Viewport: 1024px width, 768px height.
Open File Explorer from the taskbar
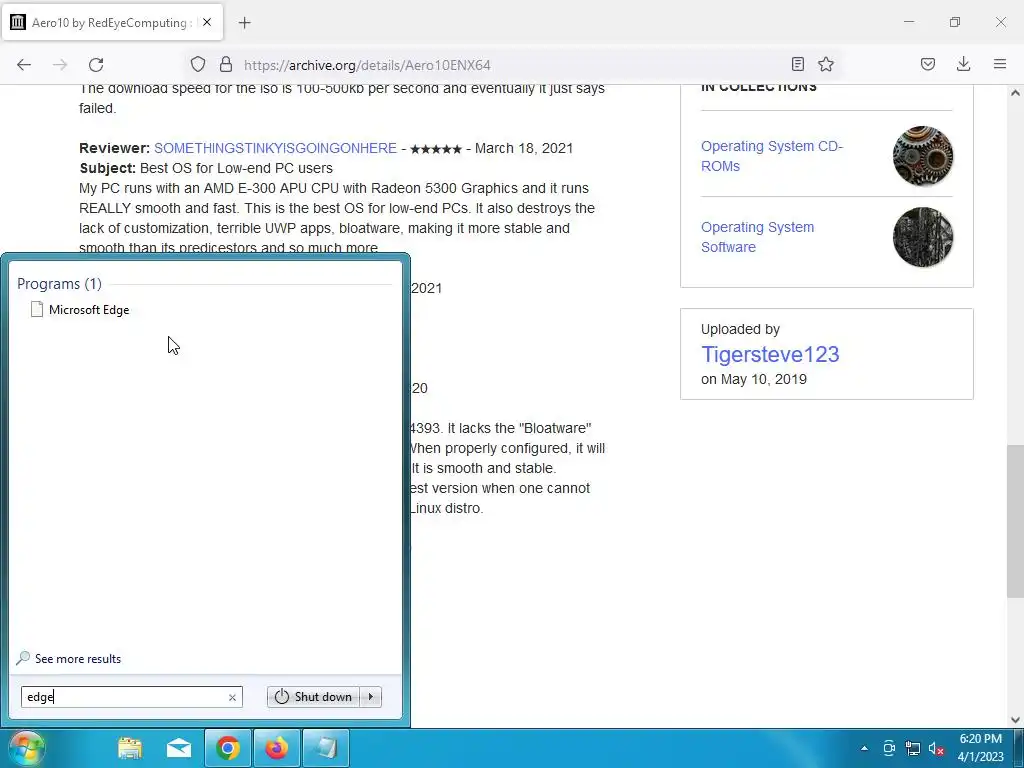point(130,748)
